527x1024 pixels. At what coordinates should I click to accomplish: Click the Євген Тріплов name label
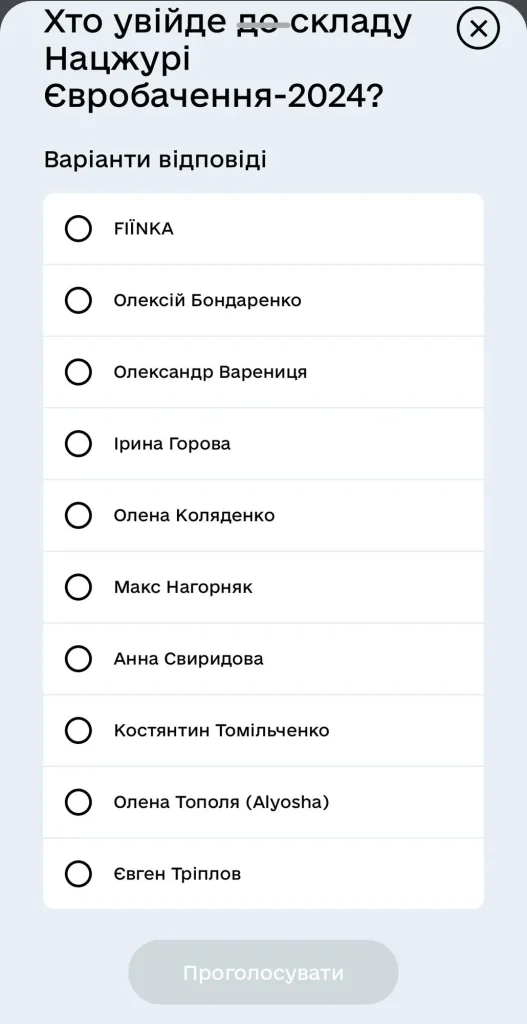pyautogui.click(x=177, y=874)
